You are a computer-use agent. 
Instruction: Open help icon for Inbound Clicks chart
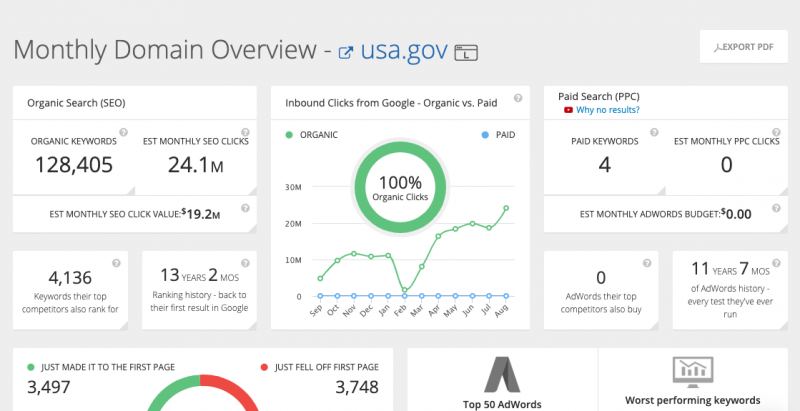point(518,98)
